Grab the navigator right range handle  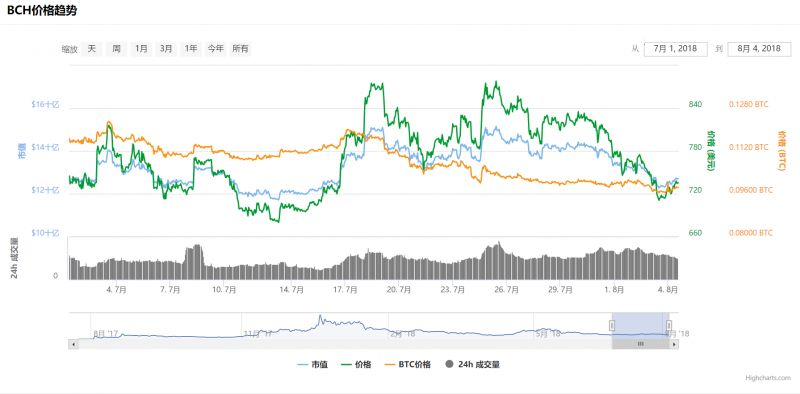pyautogui.click(x=669, y=325)
